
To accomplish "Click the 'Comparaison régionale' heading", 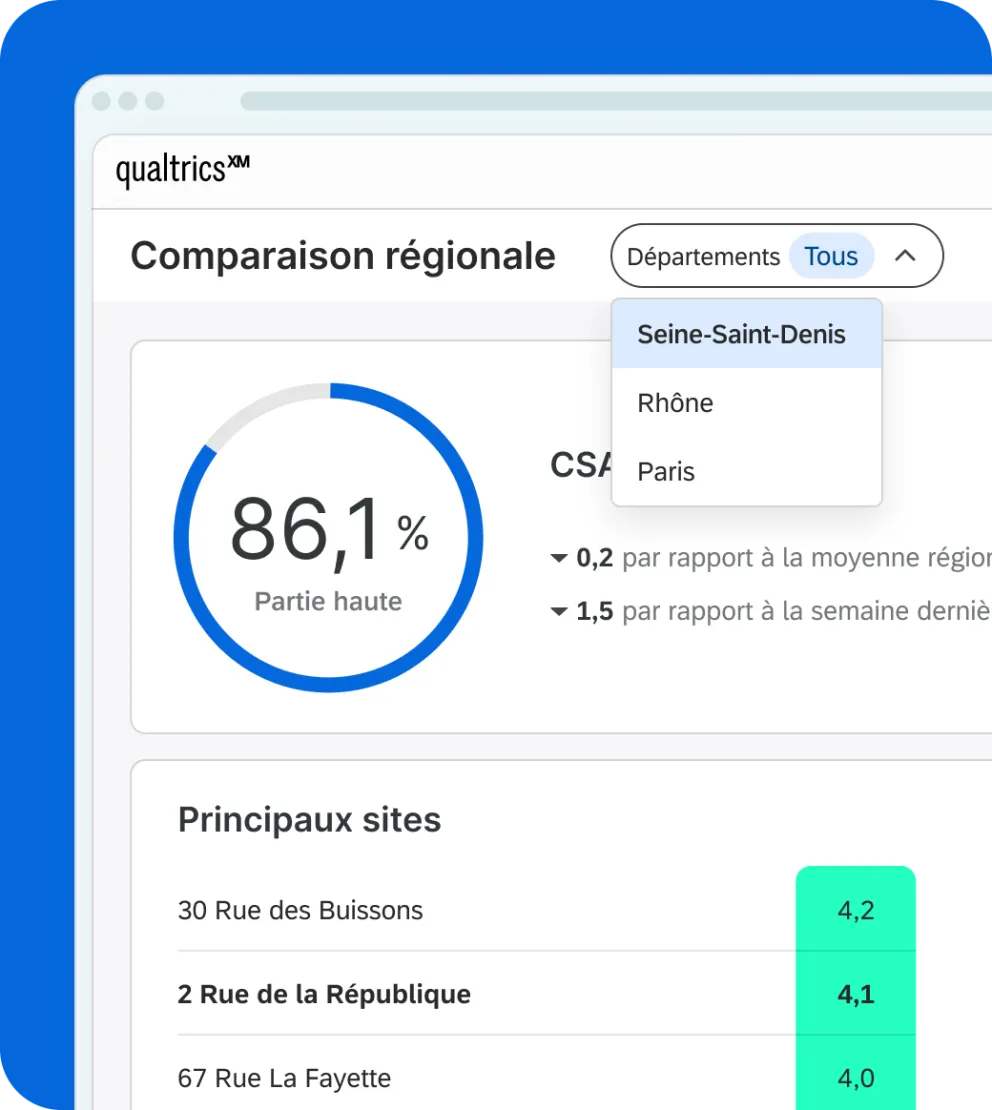I will point(343,256).
